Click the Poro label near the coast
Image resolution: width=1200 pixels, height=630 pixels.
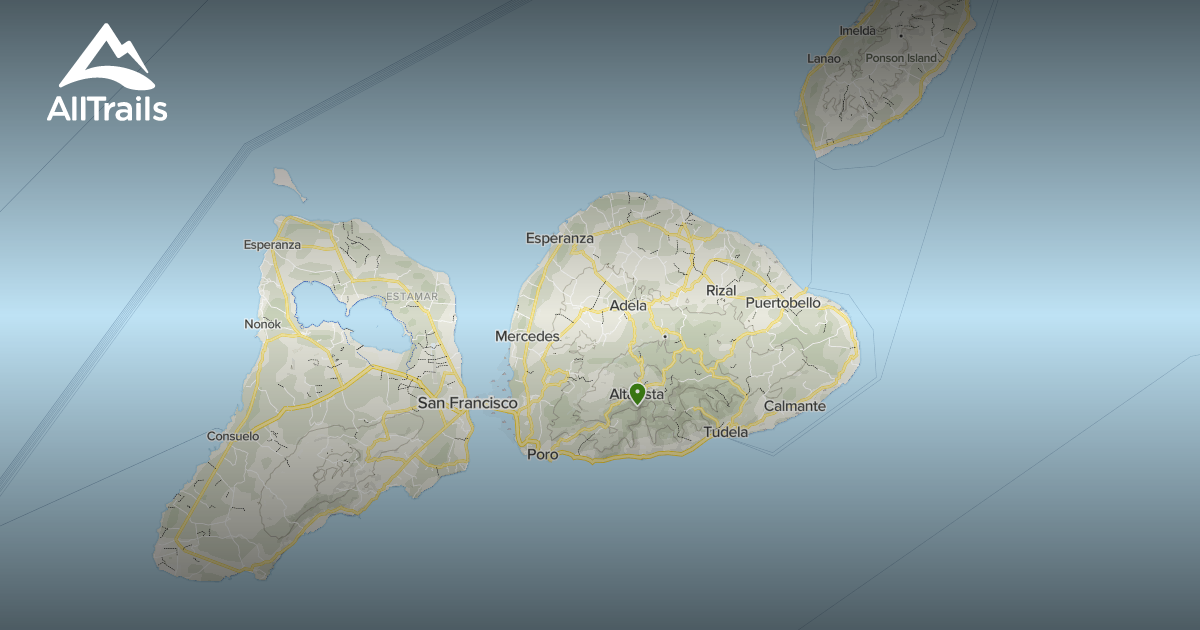pyautogui.click(x=541, y=453)
